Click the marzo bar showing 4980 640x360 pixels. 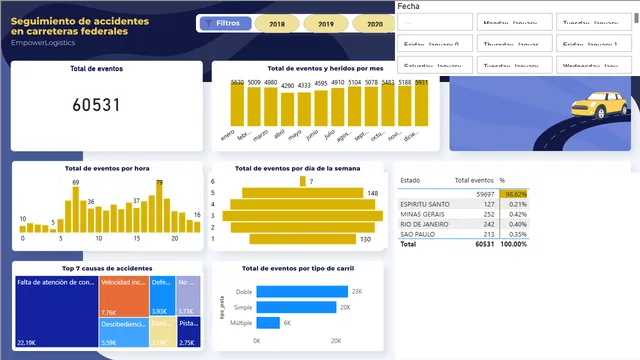[x=271, y=107]
